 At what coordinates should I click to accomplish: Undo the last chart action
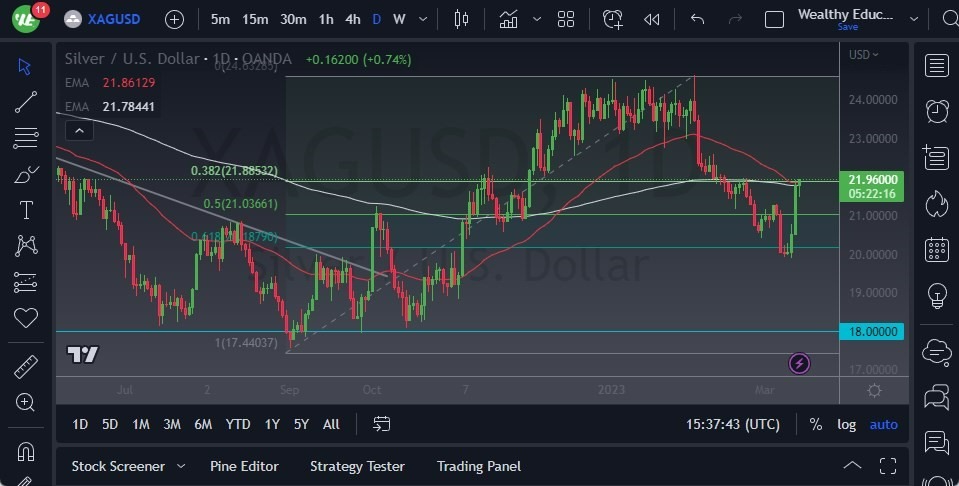pyautogui.click(x=697, y=20)
